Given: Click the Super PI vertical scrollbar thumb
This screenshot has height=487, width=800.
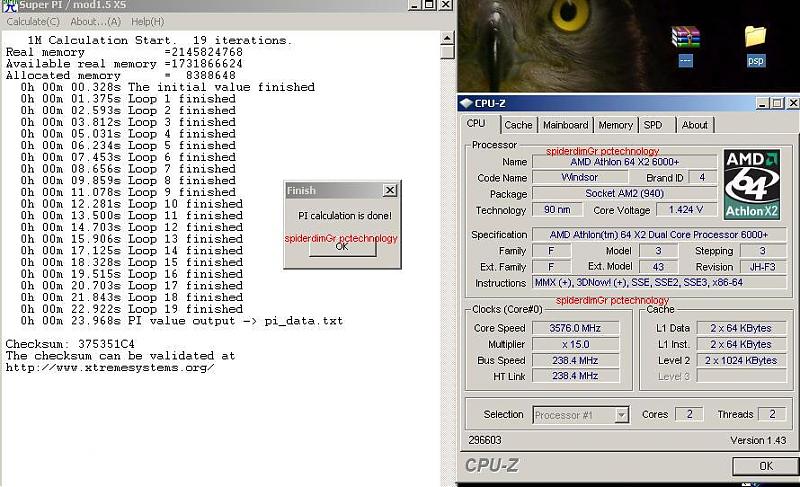Looking at the screenshot, I should click(447, 52).
